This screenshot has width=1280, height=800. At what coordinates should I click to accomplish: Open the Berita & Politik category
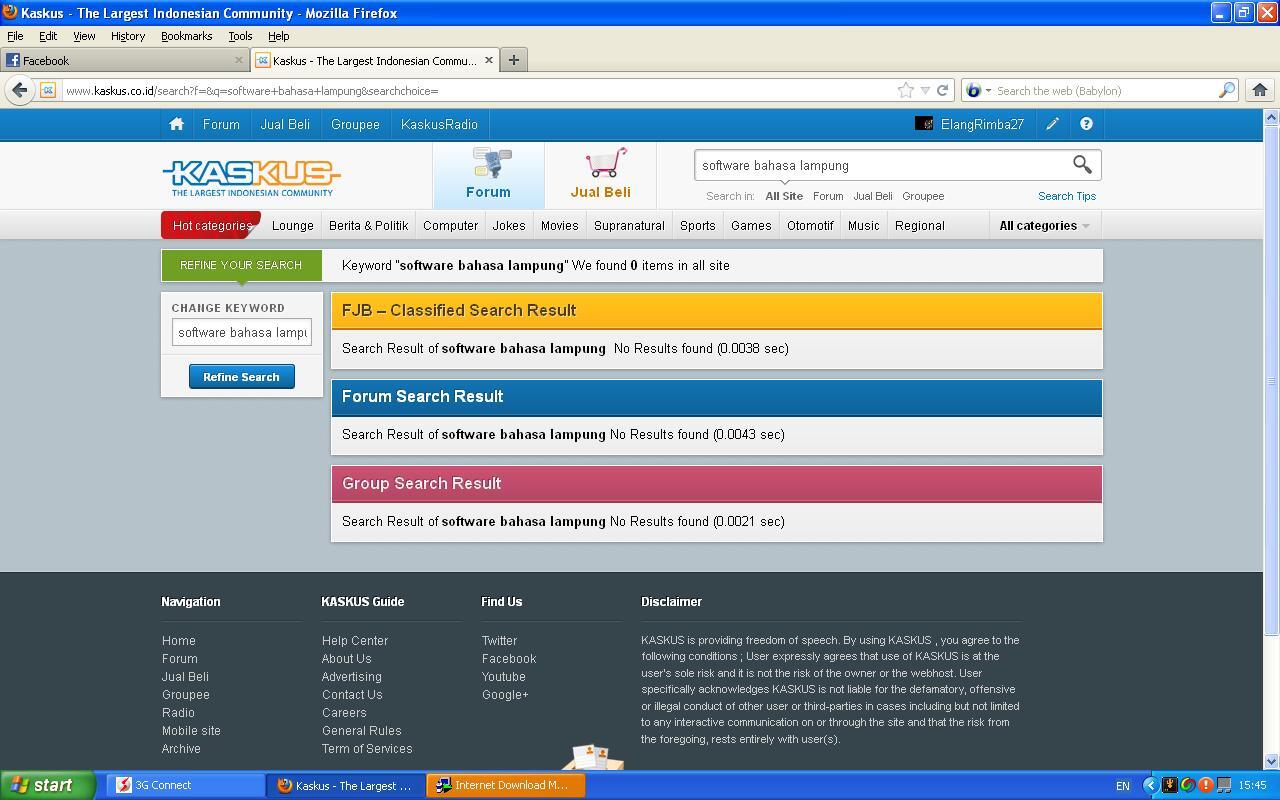tap(368, 225)
